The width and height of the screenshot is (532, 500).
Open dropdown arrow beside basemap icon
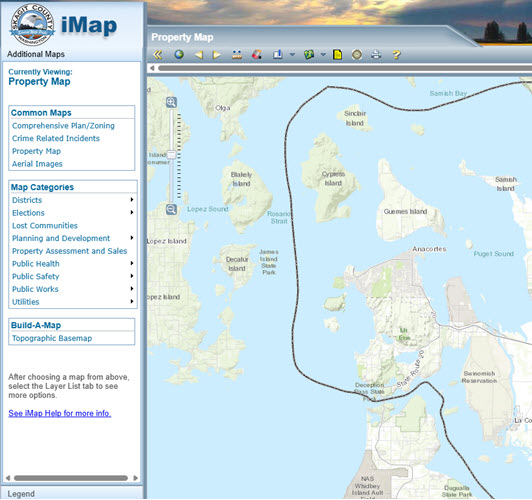(323, 54)
